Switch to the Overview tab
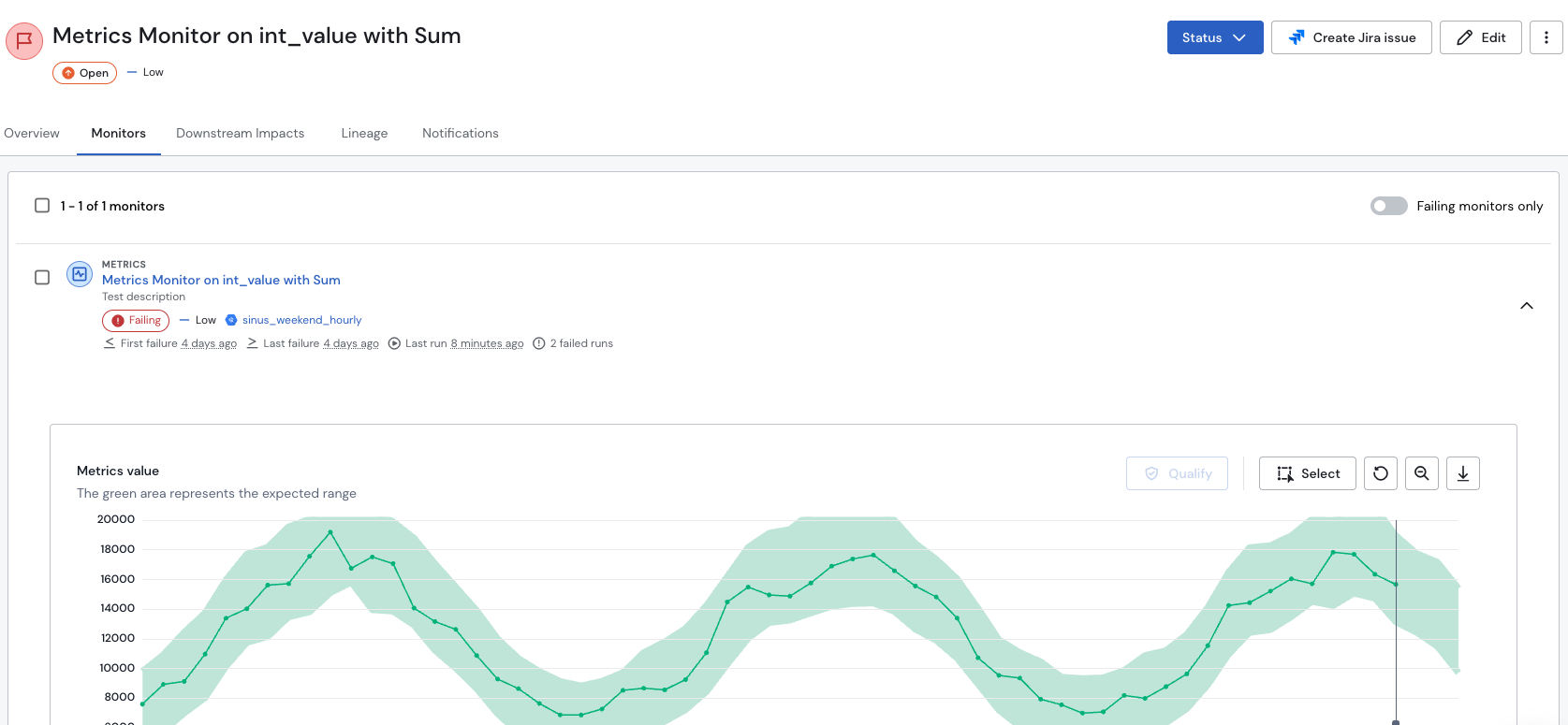 pyautogui.click(x=32, y=133)
